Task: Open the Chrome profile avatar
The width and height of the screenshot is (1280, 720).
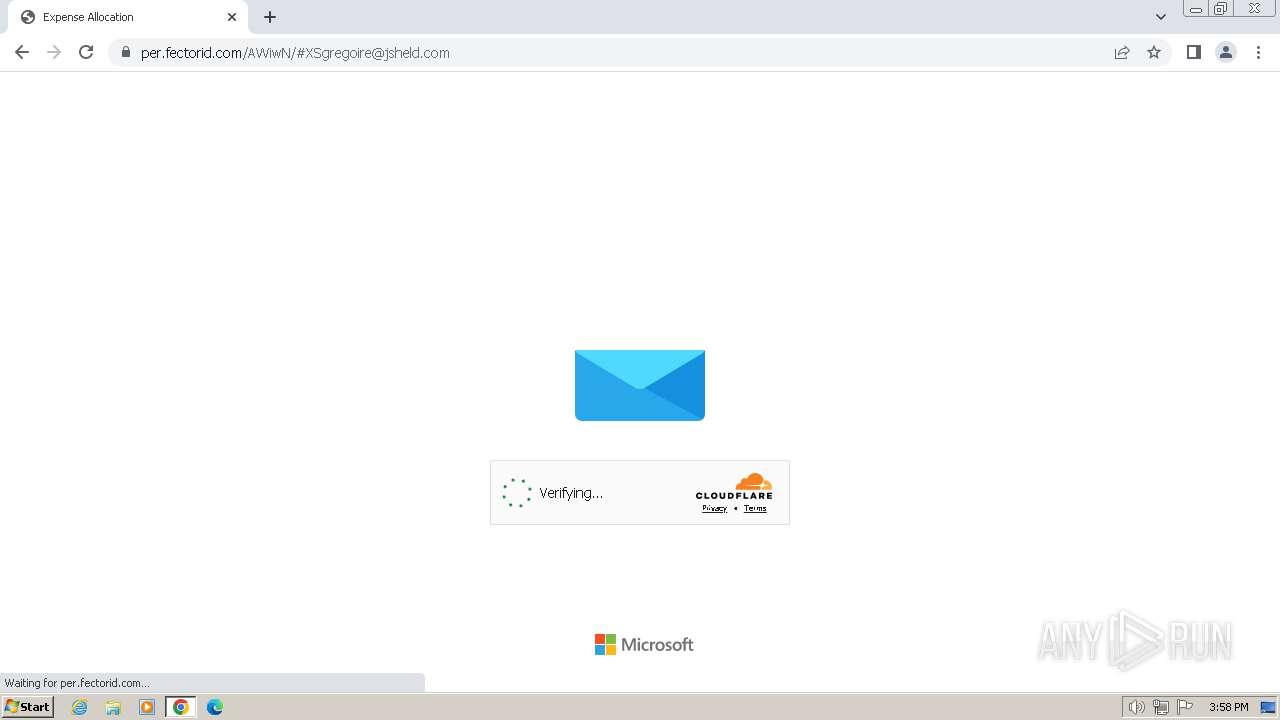Action: coord(1225,52)
